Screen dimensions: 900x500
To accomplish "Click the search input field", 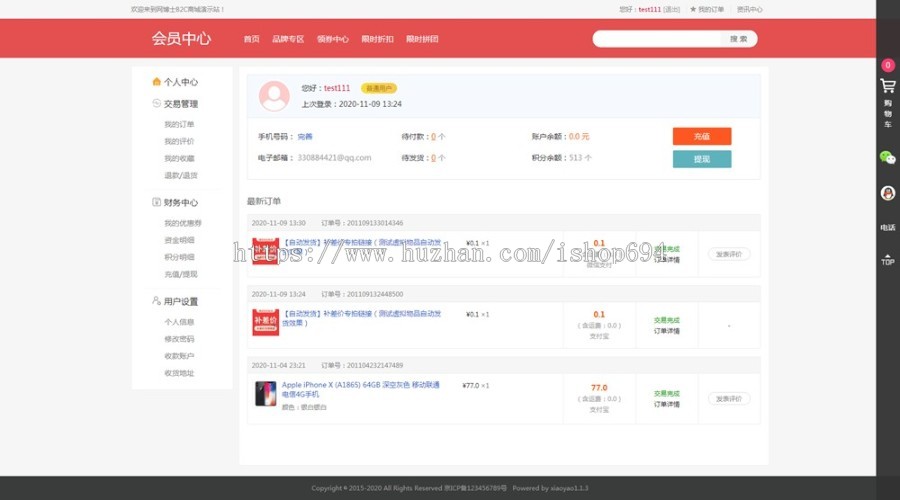I will 657,39.
